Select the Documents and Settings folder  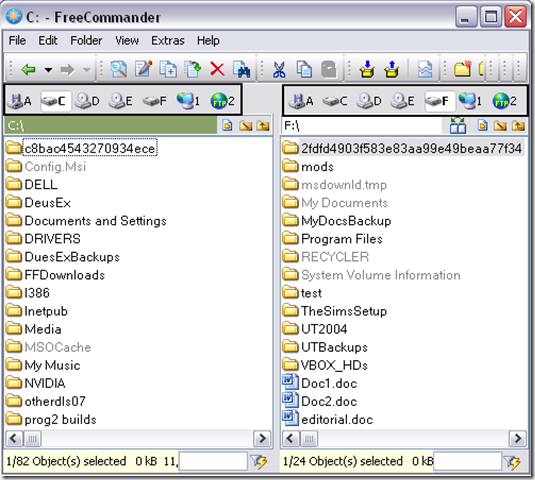[96, 221]
